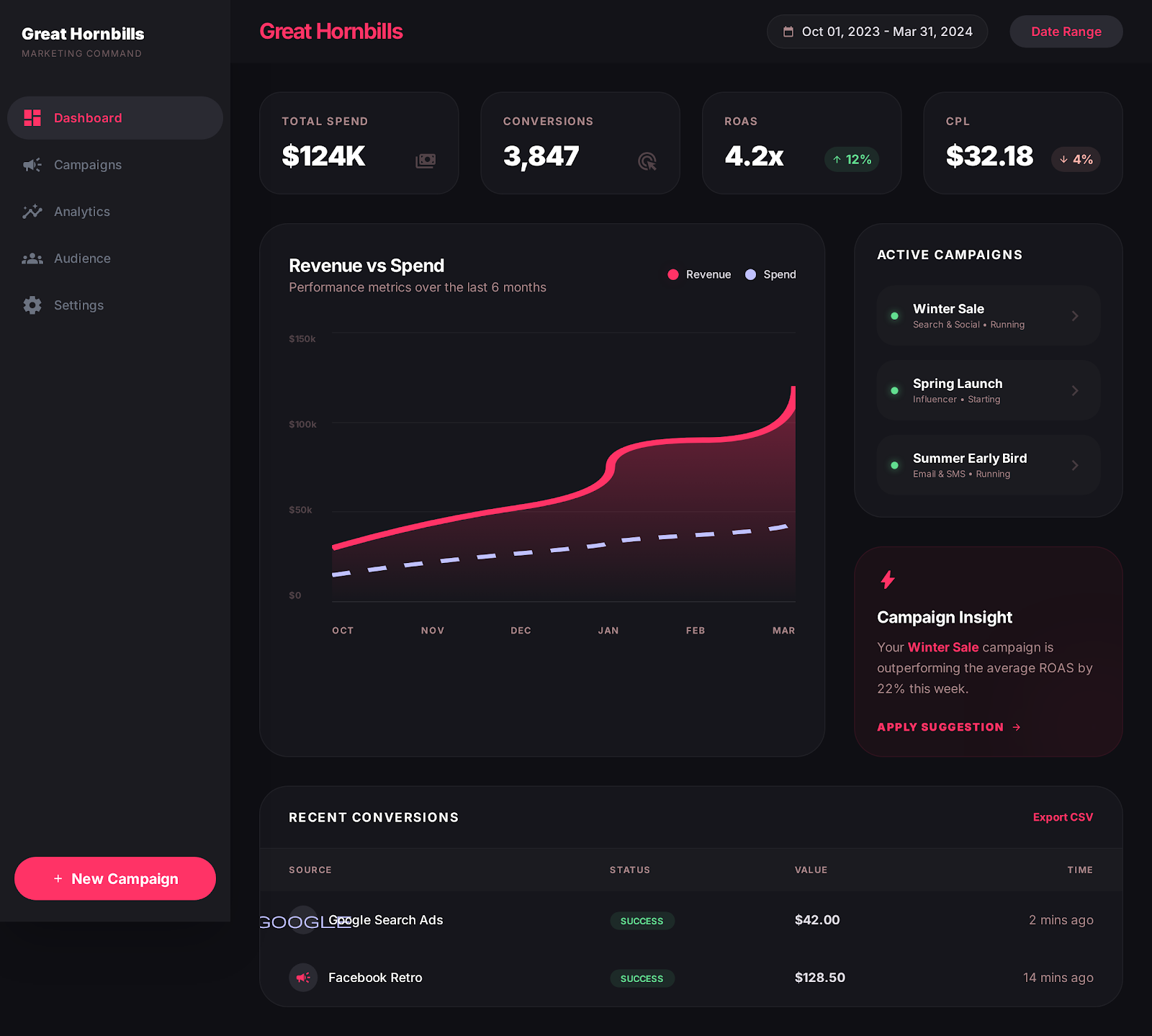The width and height of the screenshot is (1152, 1036).
Task: Click the 4.2x ROAS value
Action: 755,156
